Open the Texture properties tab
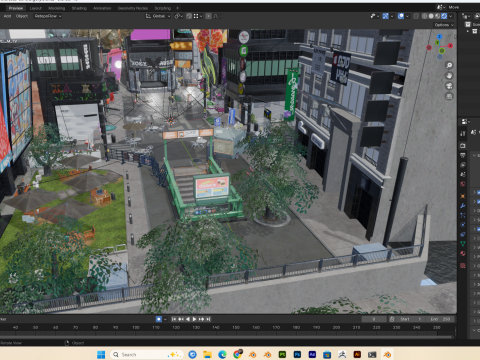480x360 pixels. point(463,266)
